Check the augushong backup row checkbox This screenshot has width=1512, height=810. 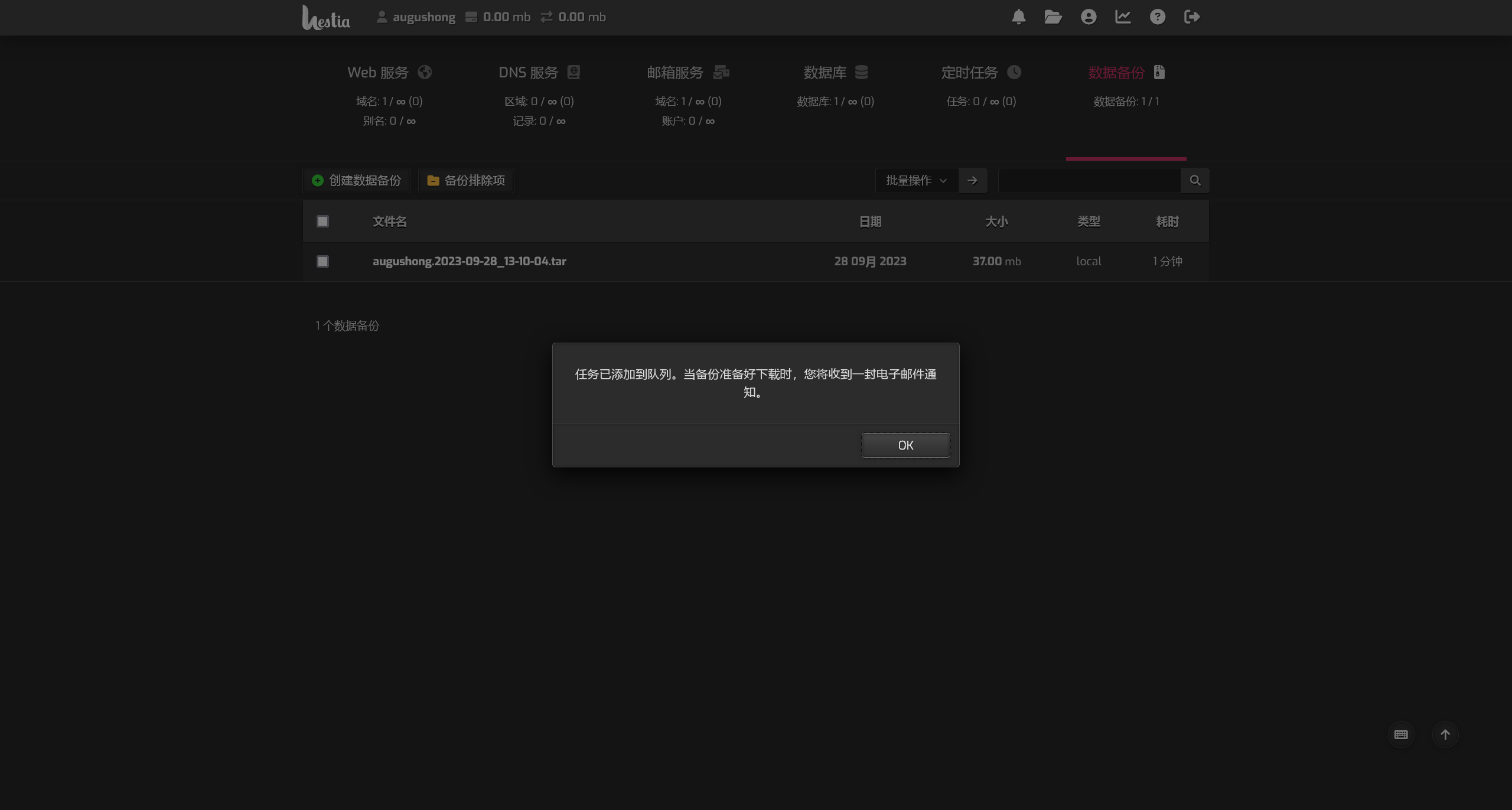pos(322,261)
